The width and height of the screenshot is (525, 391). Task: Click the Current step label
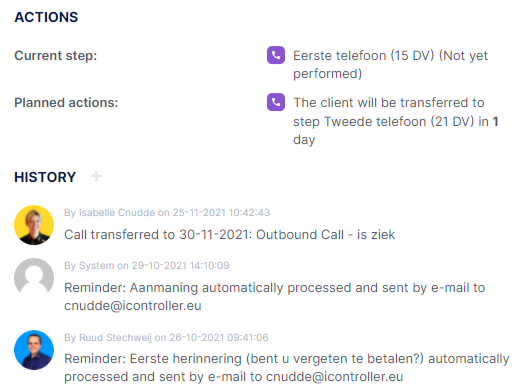(x=56, y=56)
